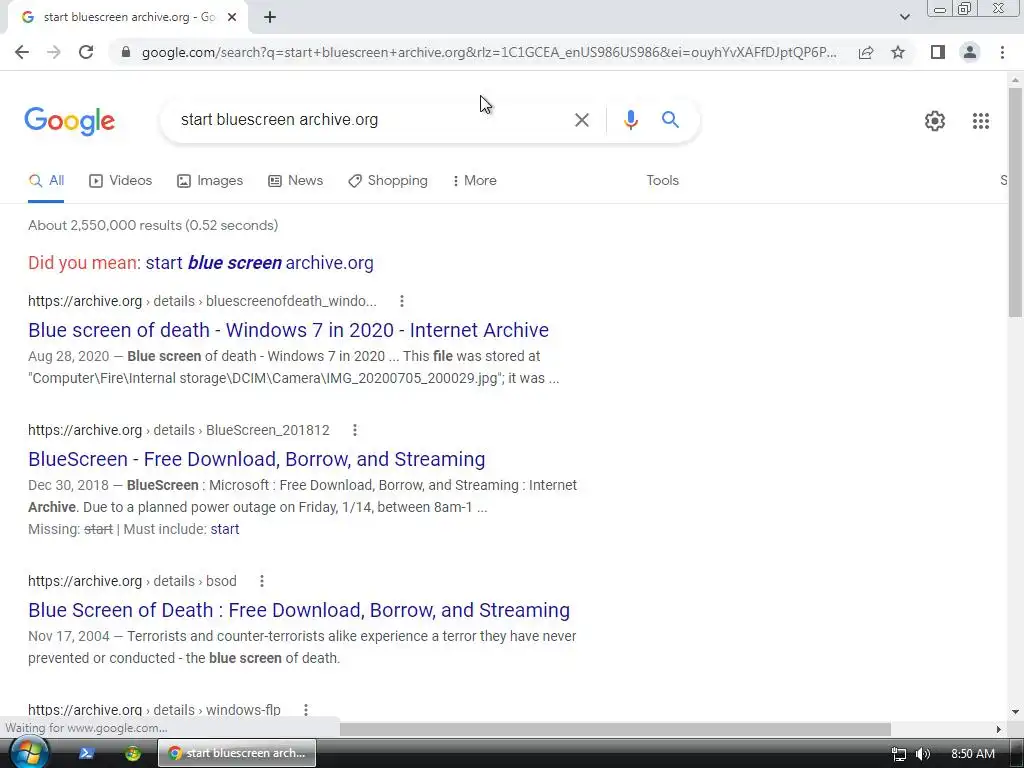Click the browser address bar URL
1024x768 pixels.
[x=488, y=52]
